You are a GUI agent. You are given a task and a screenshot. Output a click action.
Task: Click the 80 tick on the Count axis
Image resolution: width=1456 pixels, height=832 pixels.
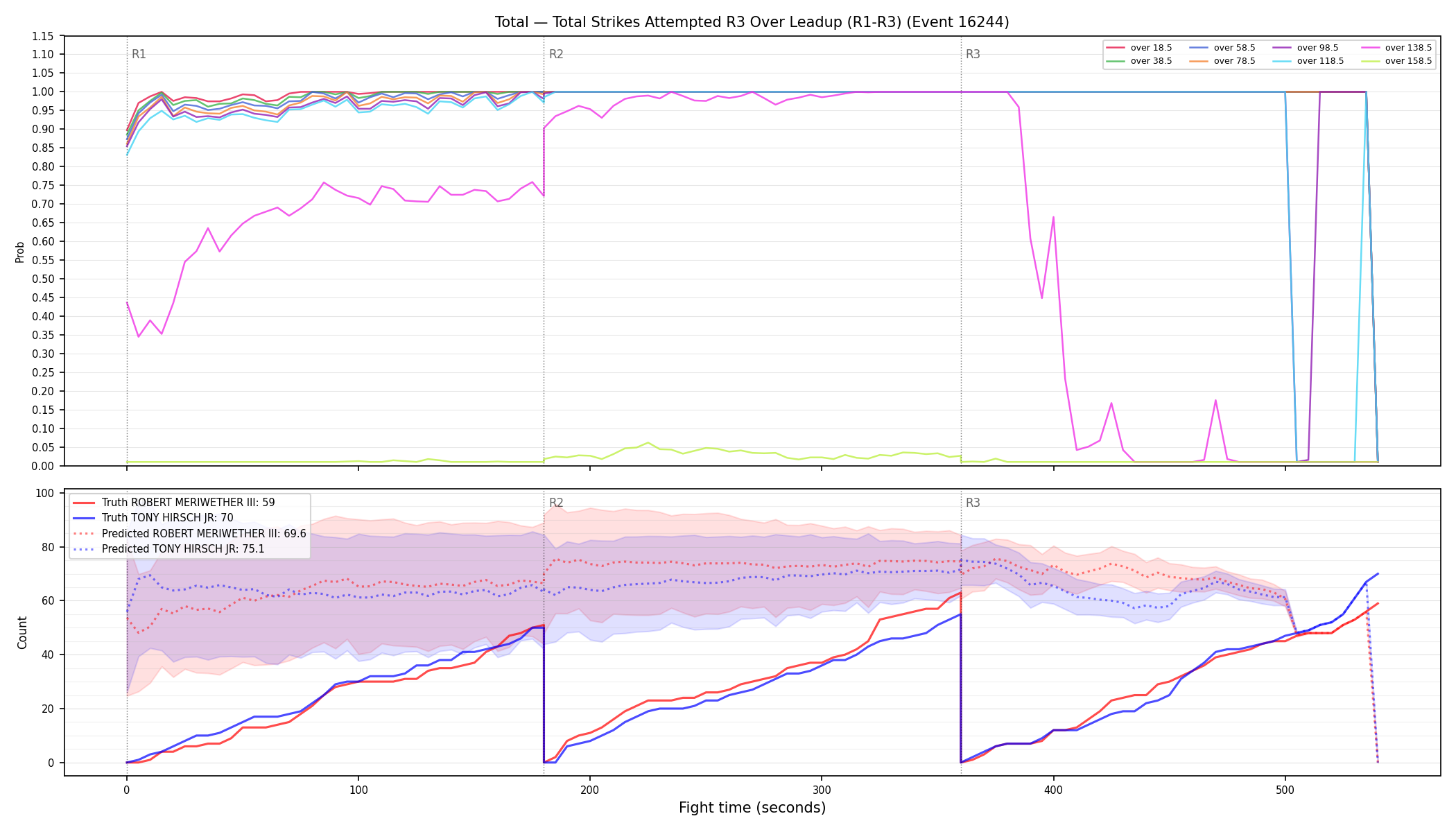(x=47, y=547)
